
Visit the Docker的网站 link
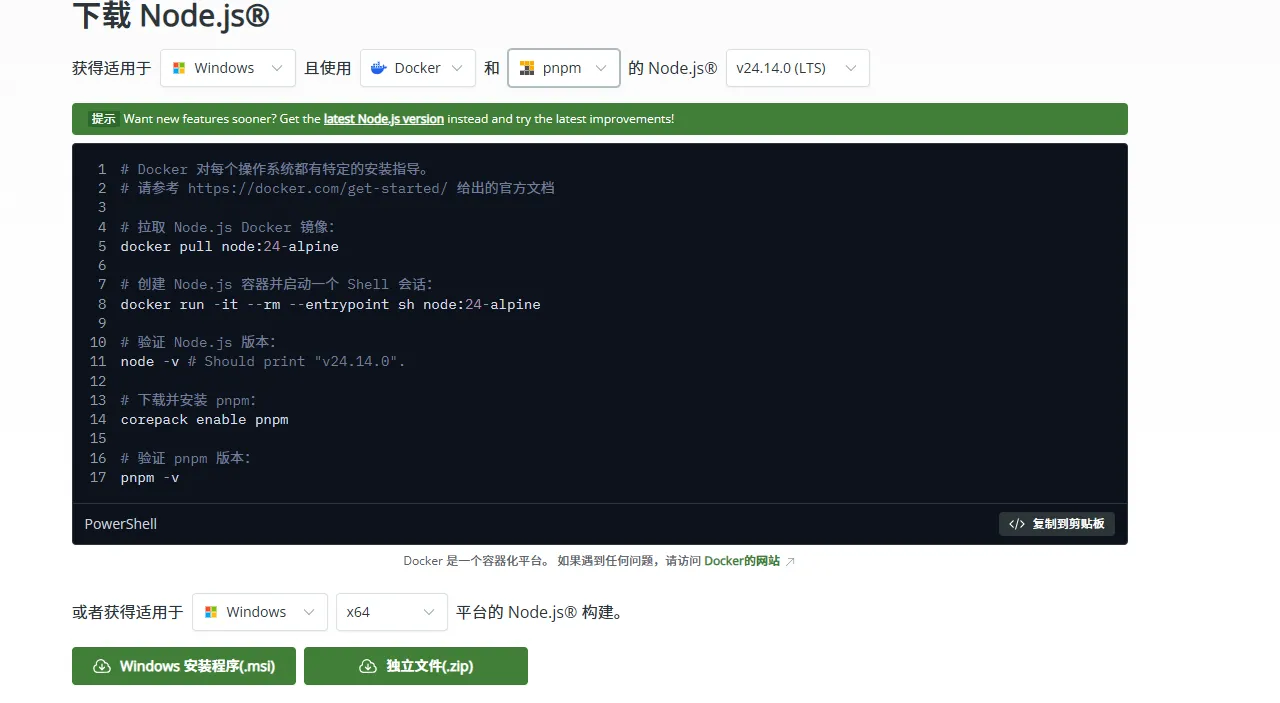742,561
